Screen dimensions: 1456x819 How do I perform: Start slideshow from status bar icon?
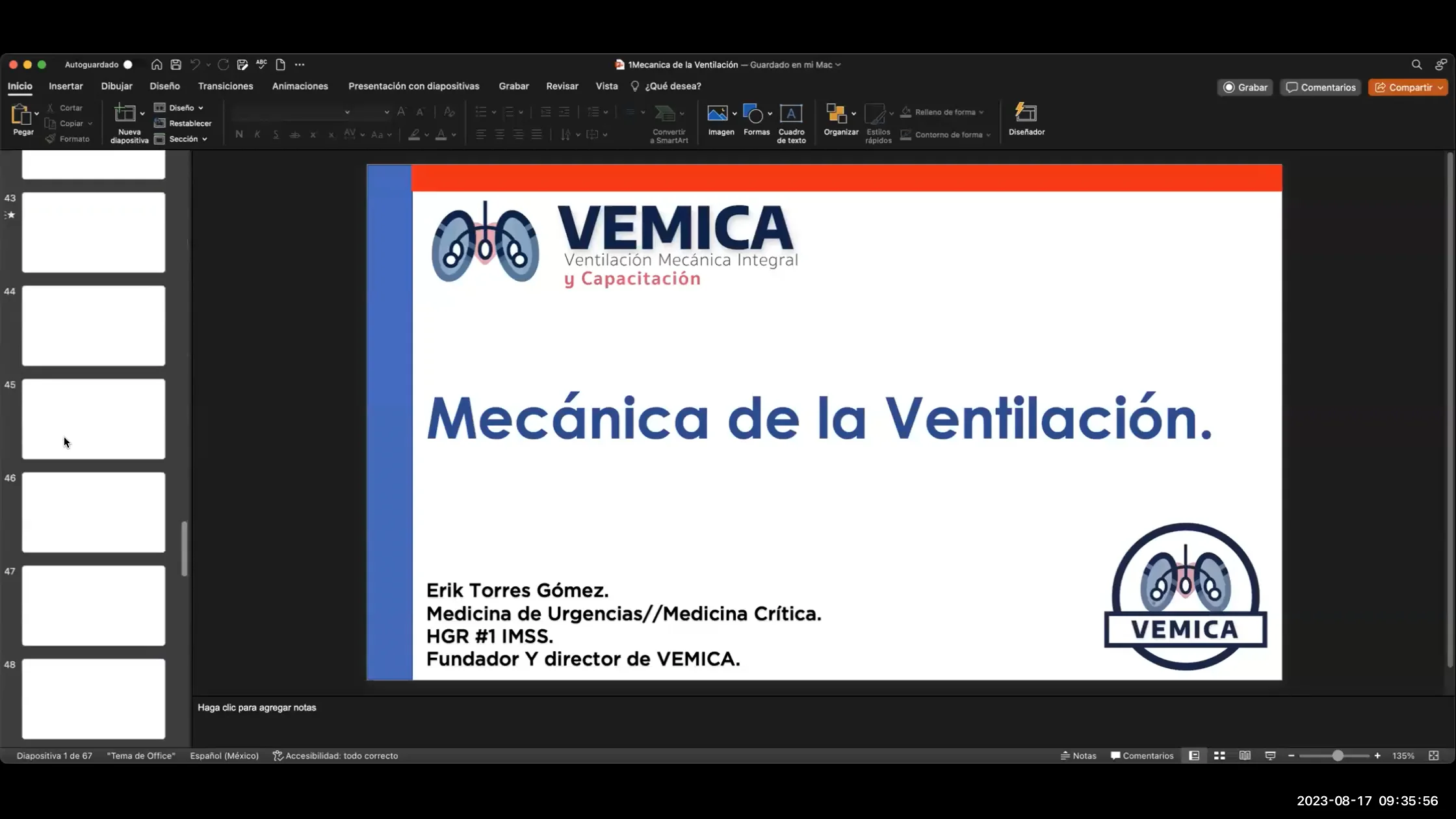point(1270,755)
